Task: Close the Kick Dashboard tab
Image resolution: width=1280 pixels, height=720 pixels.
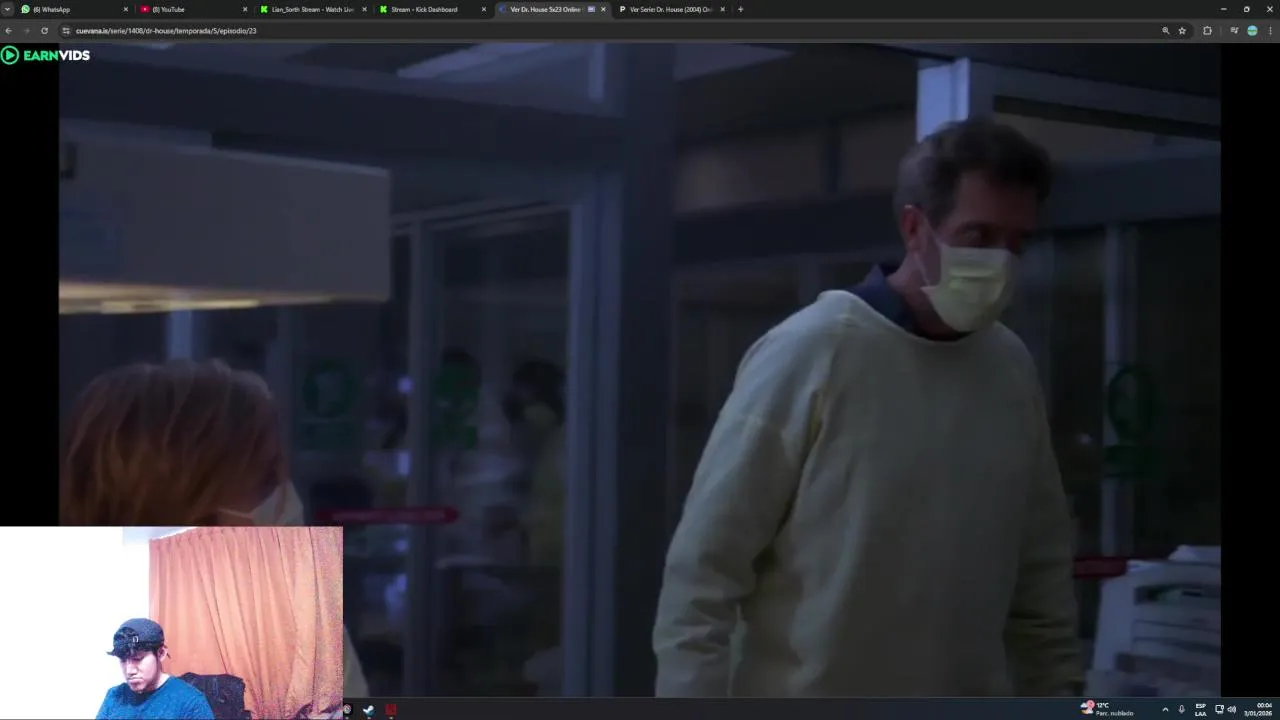Action: point(484,9)
